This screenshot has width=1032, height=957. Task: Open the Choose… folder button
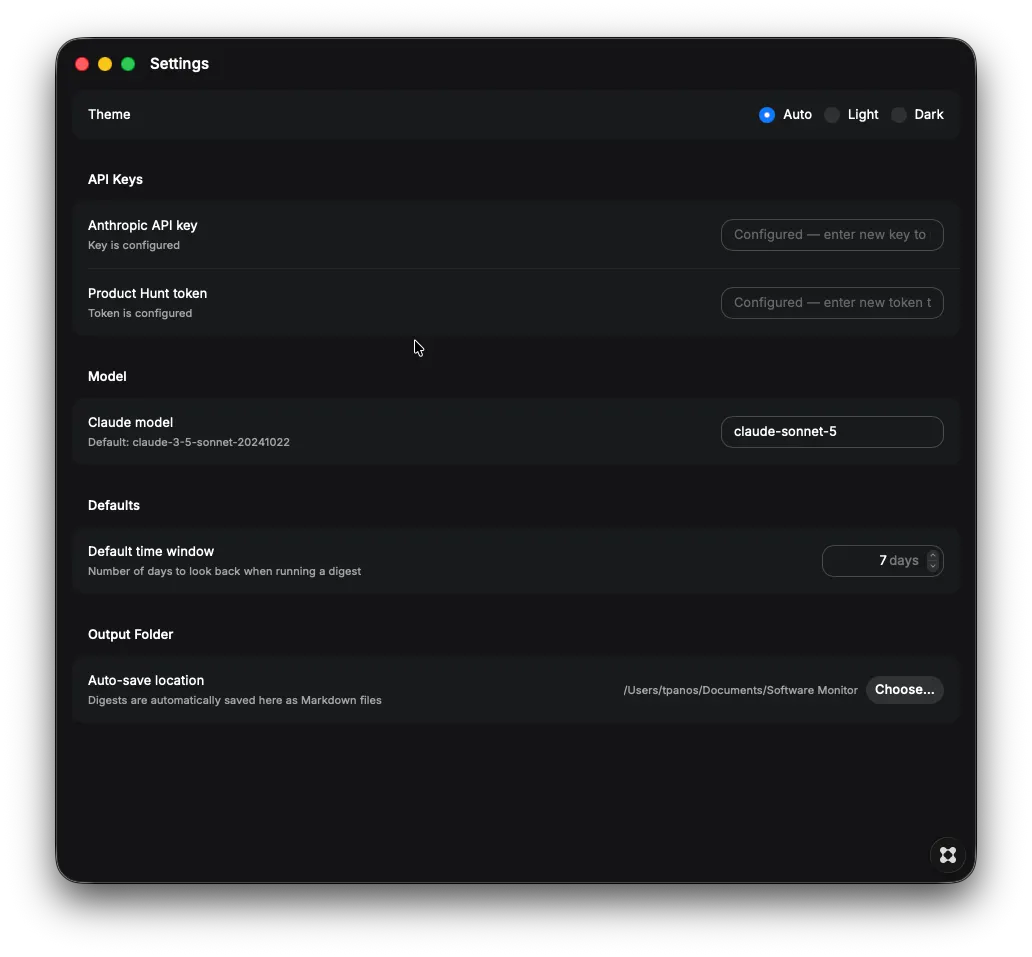[x=904, y=690]
